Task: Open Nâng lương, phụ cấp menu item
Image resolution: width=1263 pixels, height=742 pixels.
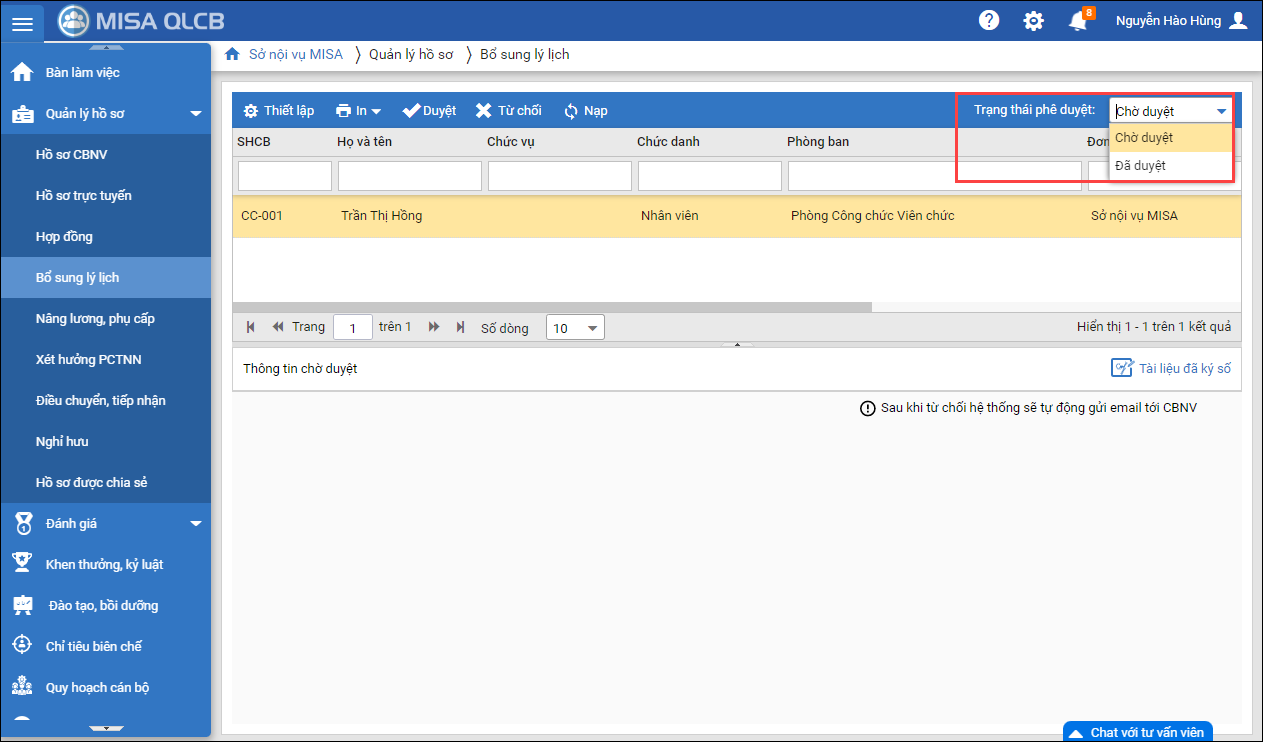Action: point(95,319)
